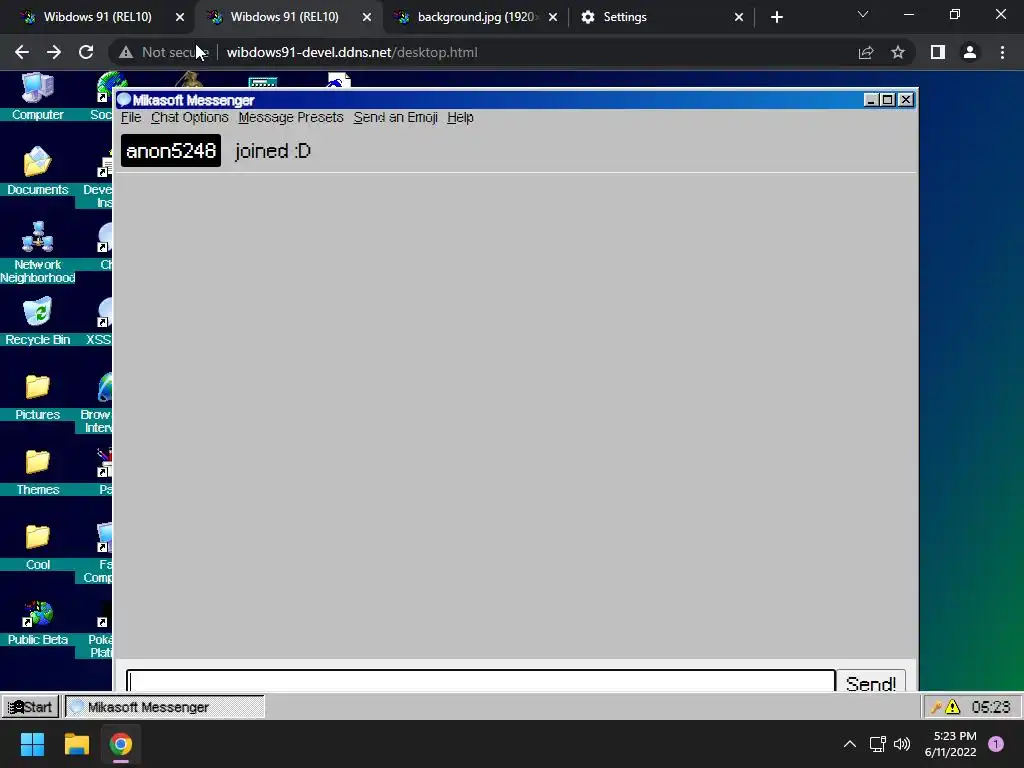Expand the tab search dropdown chevron
The image size is (1024, 768).
(x=863, y=14)
